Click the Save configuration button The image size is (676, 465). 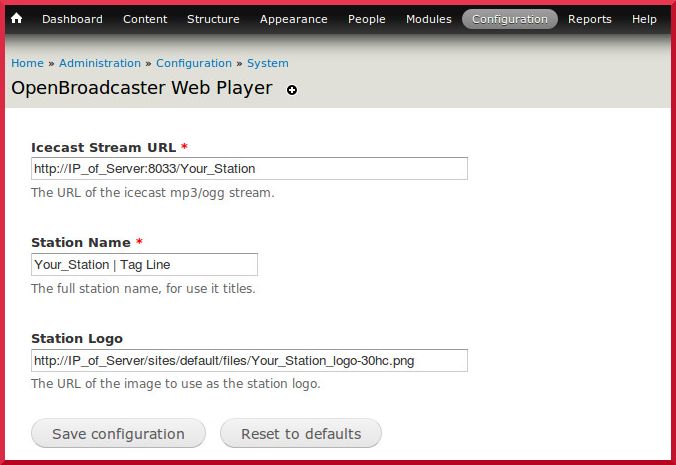click(118, 433)
